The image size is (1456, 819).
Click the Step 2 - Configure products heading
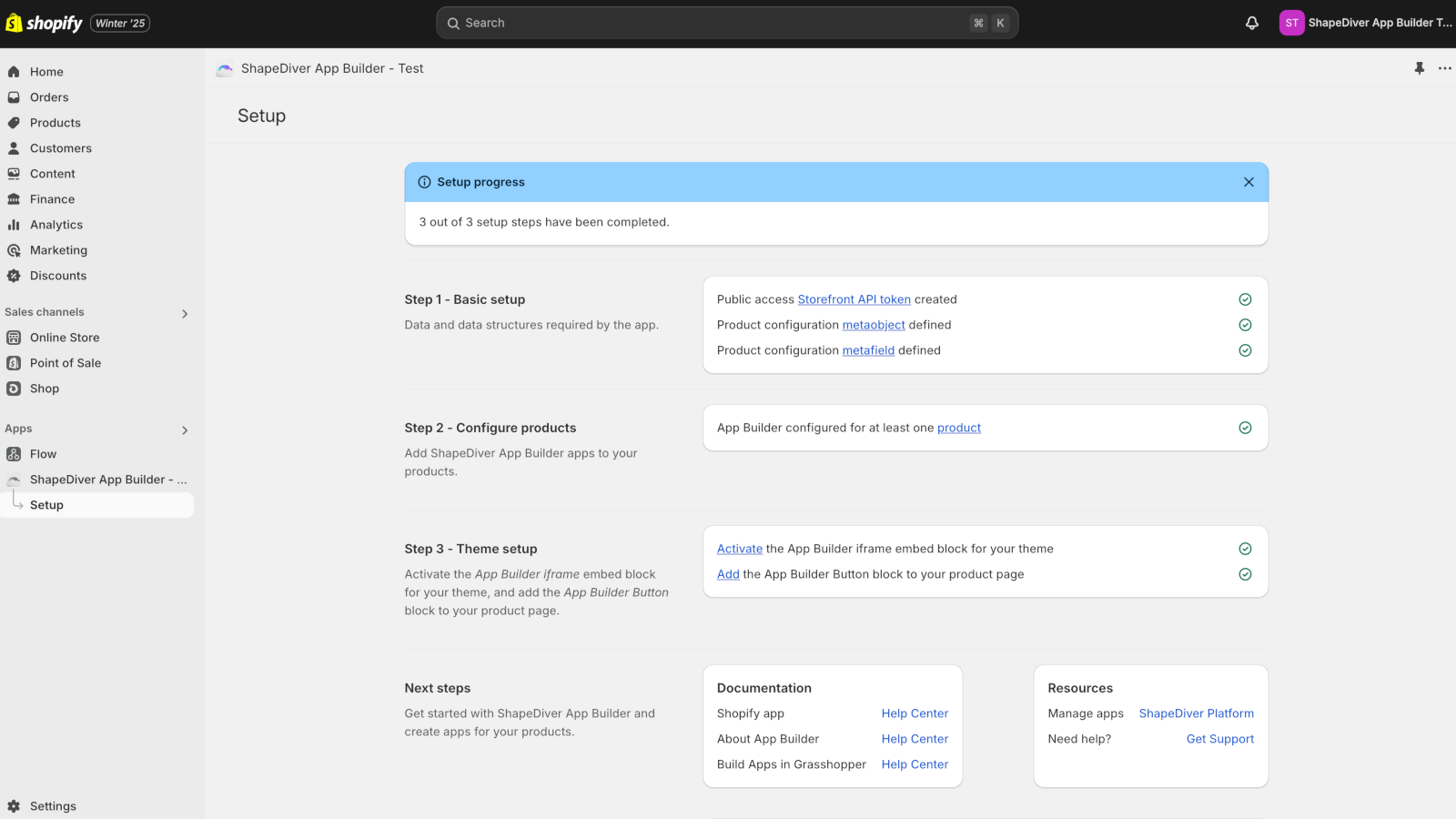point(490,428)
